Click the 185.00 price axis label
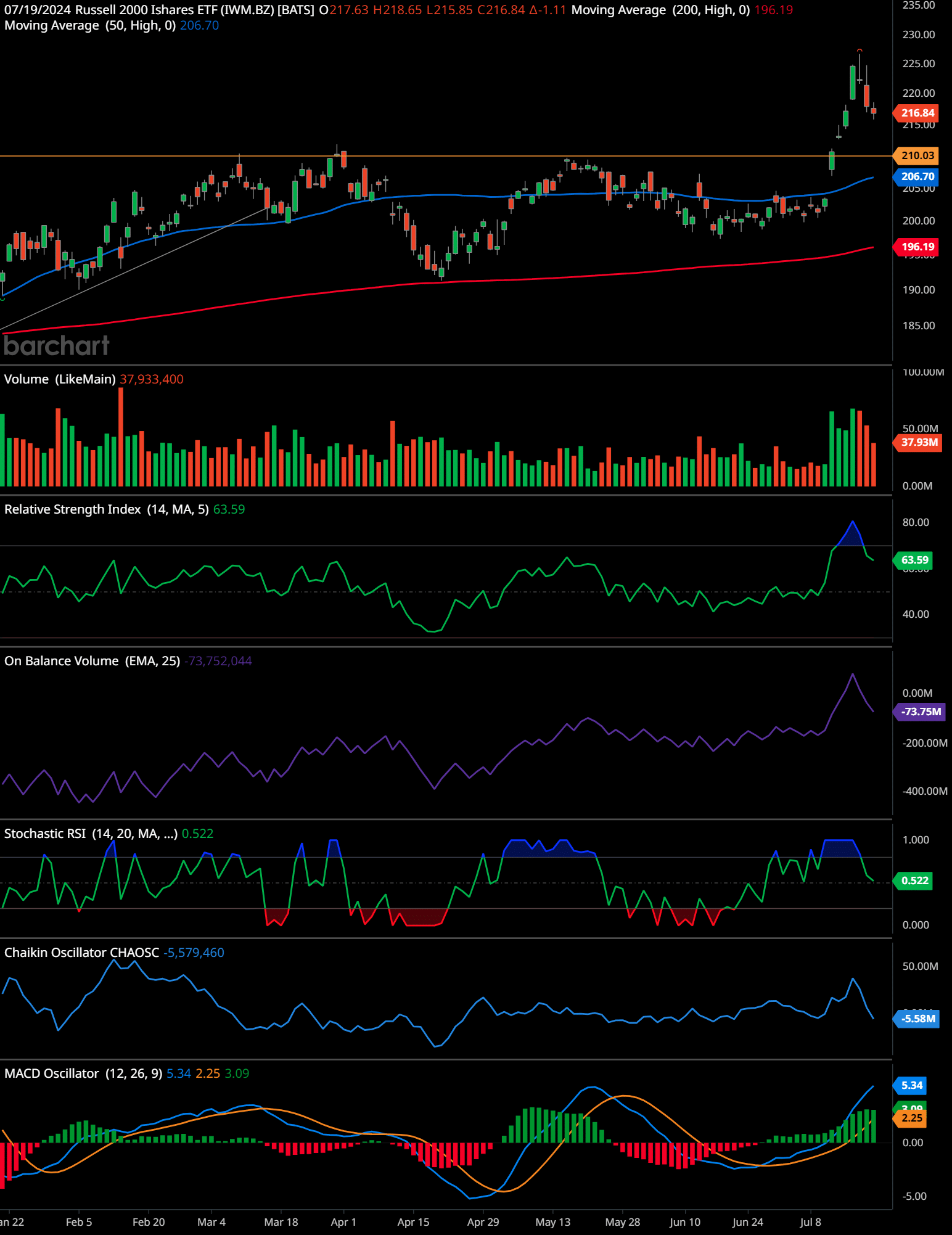 point(919,326)
